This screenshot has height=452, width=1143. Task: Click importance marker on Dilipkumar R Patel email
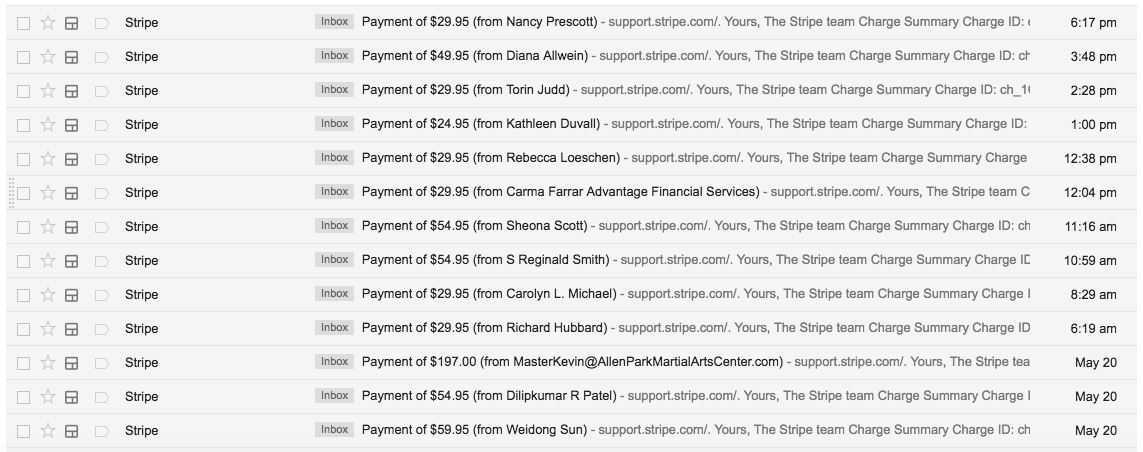[x=102, y=397]
